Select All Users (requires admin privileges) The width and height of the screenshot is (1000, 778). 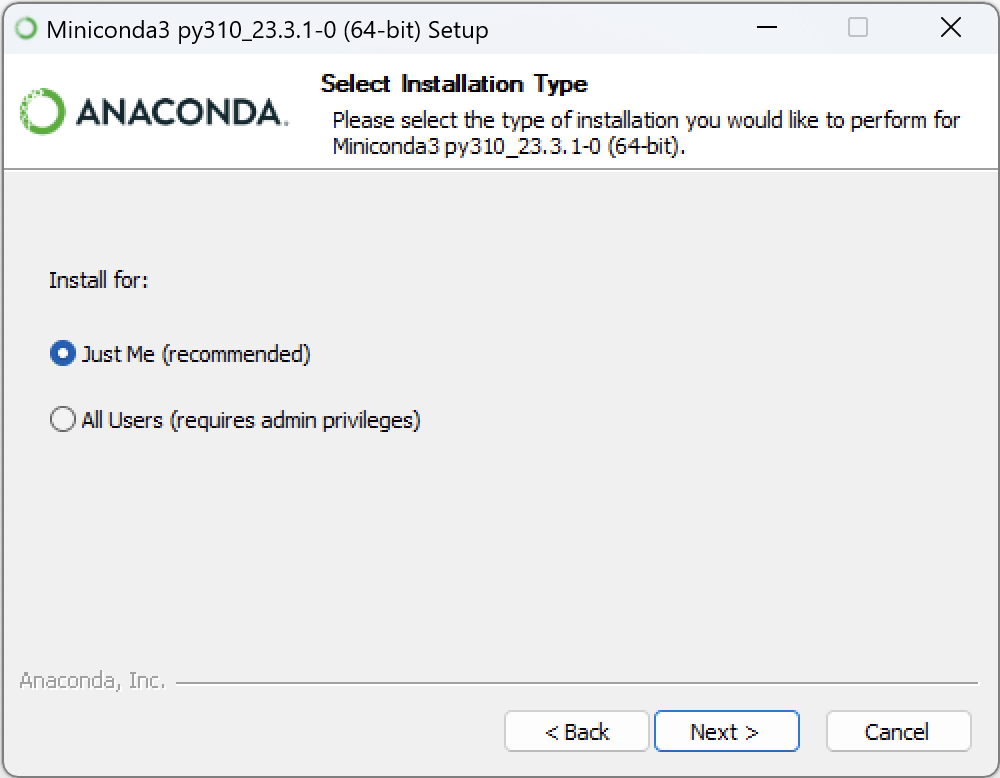pos(62,419)
